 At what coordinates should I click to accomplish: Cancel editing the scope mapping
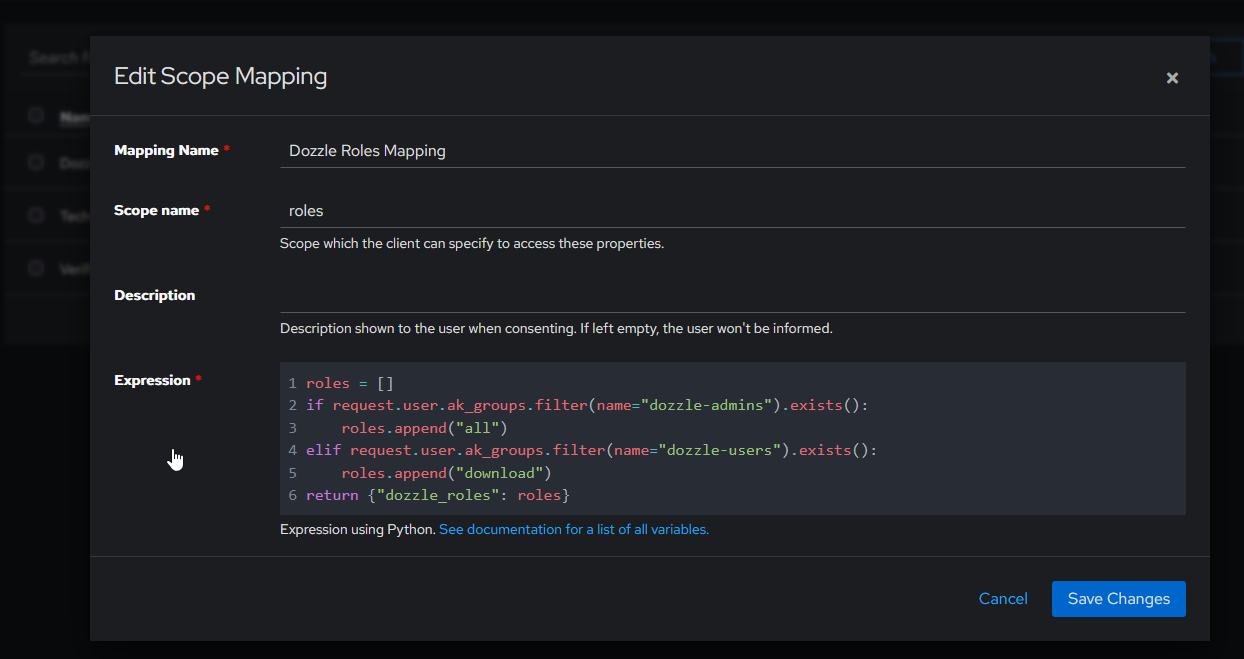coord(1003,599)
